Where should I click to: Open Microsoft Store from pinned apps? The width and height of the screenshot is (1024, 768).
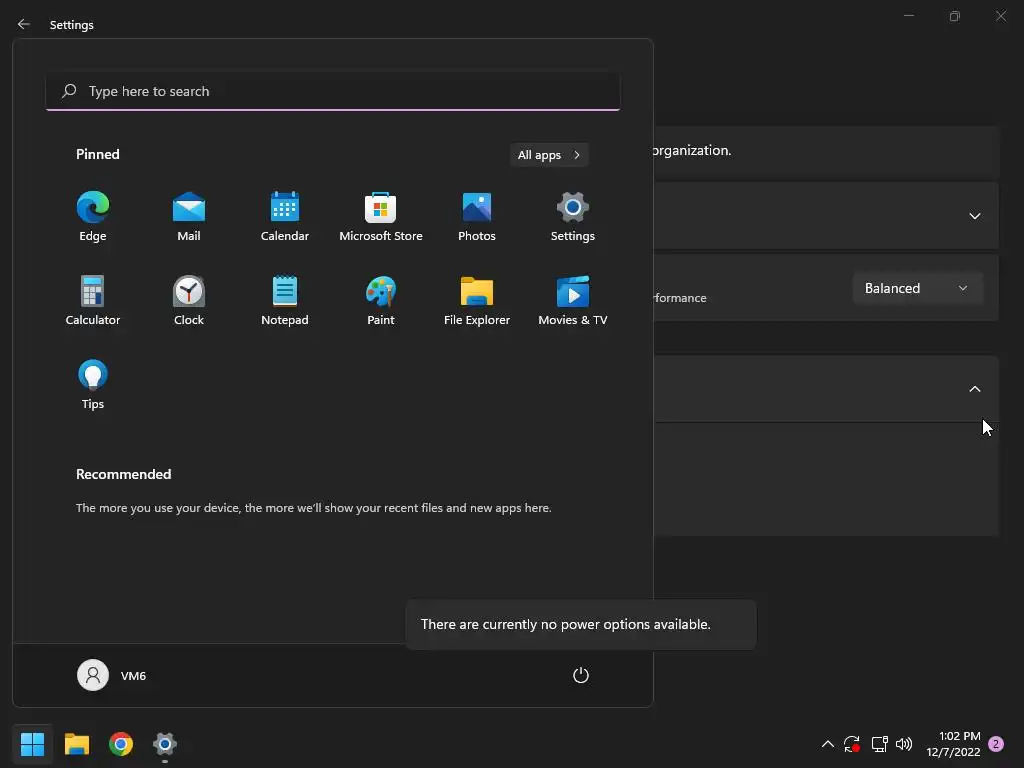pos(381,217)
